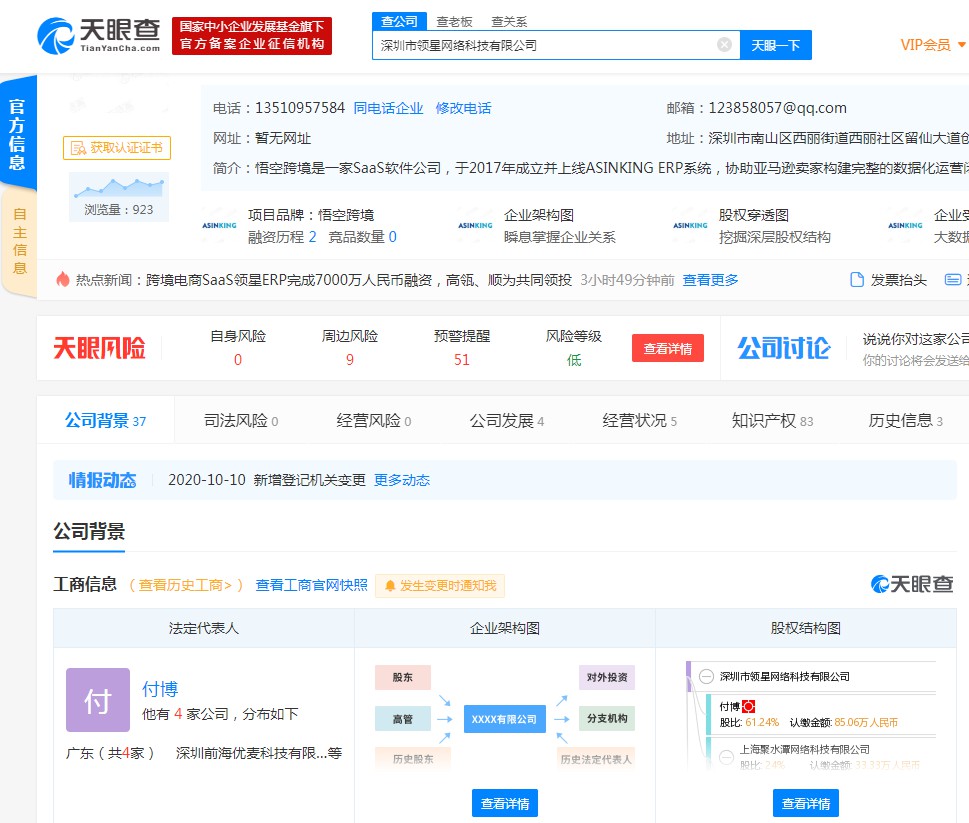Screen dimensions: 969x823
Task: Click the red badge icon beside 付博
Action: pos(748,706)
